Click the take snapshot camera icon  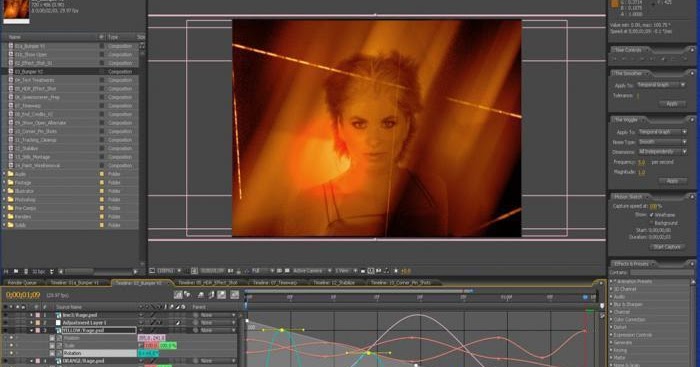pos(230,271)
